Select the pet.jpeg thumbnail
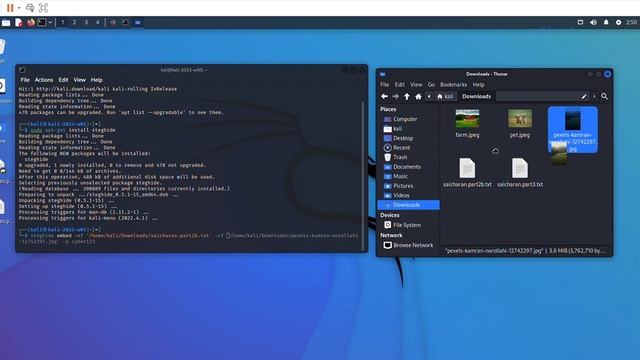This screenshot has width=640, height=360. pos(520,119)
